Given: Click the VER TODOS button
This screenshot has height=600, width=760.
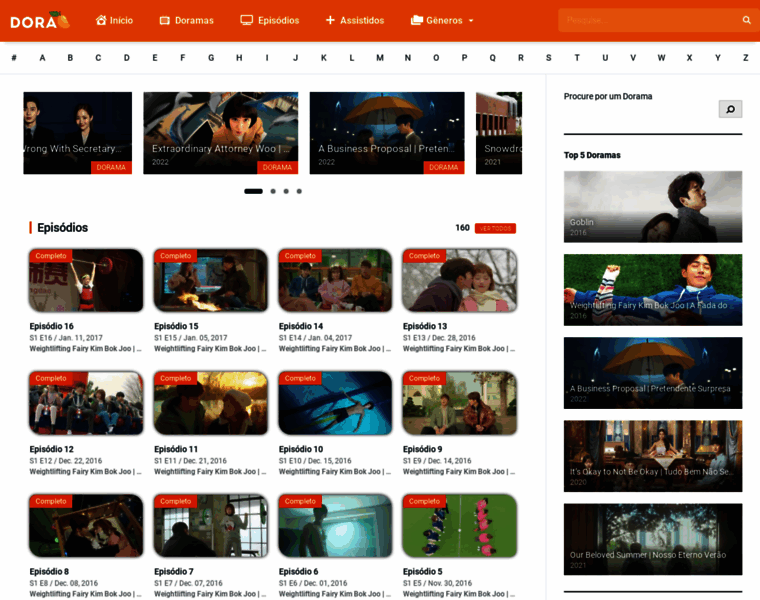Looking at the screenshot, I should (495, 228).
